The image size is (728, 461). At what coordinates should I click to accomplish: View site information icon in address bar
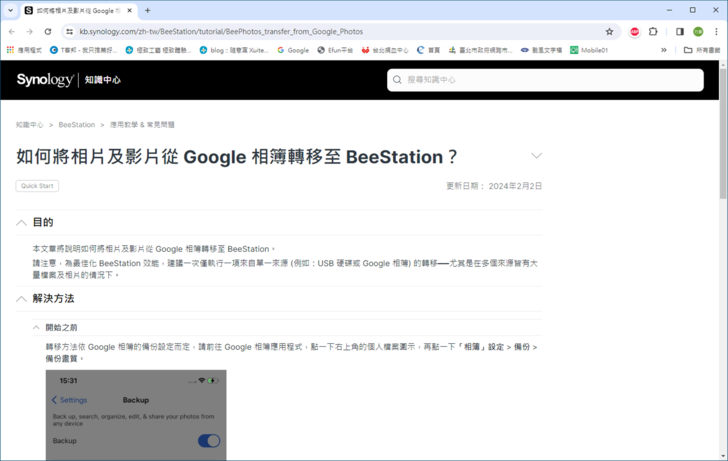point(70,32)
